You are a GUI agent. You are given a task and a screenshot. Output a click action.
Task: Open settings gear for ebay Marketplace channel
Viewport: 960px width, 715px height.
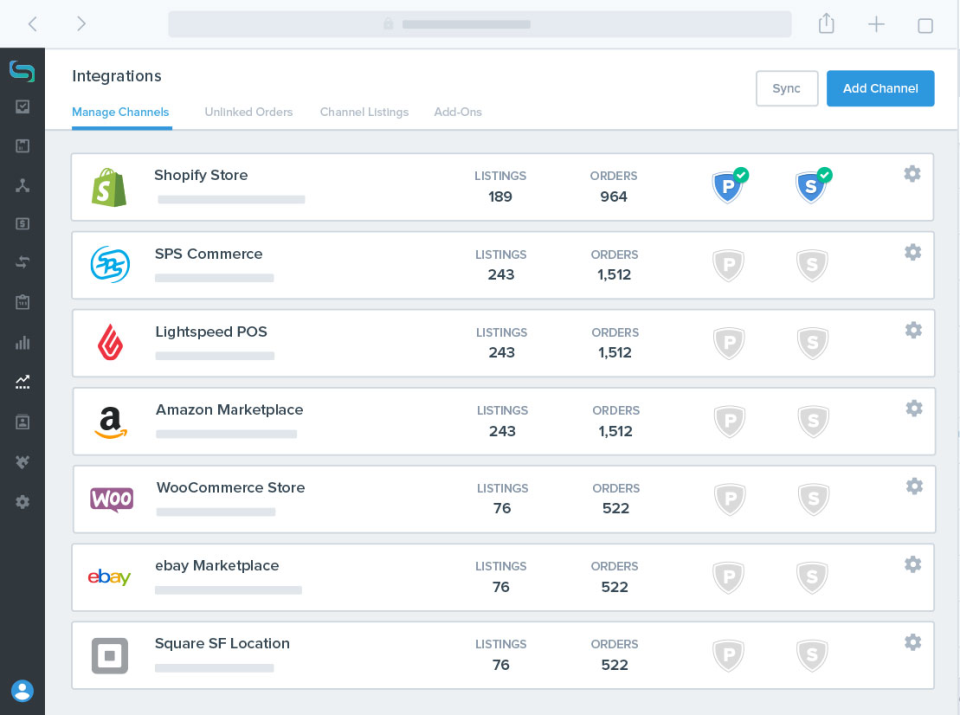click(x=912, y=564)
